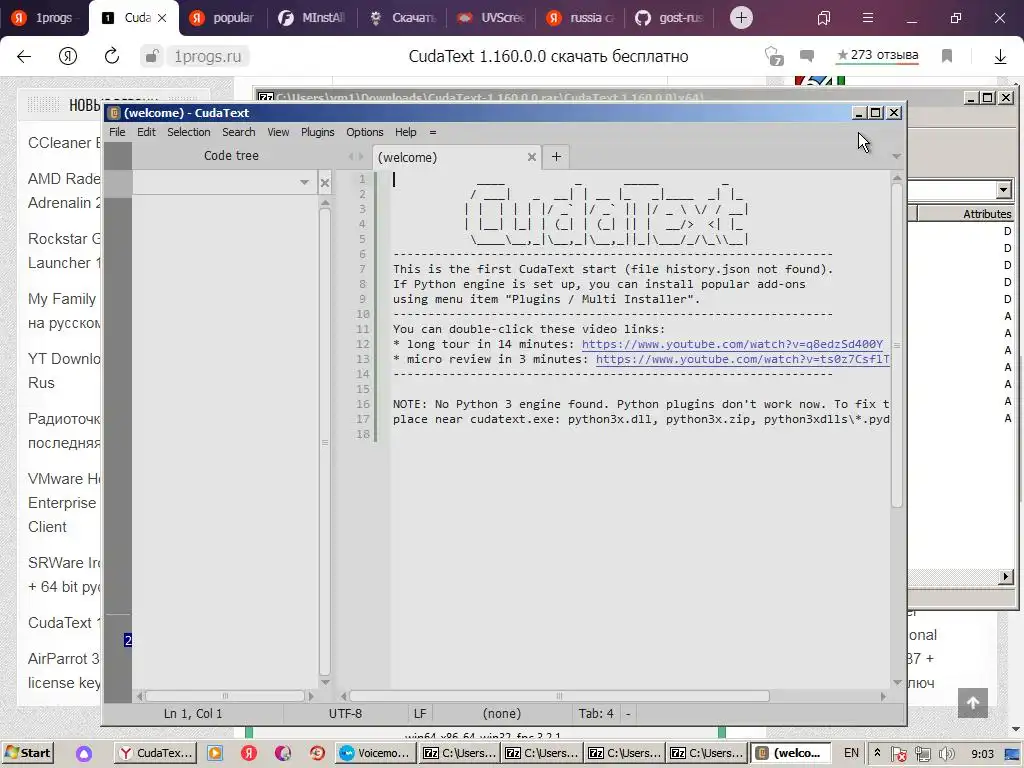Change line endings via LF status field
The image size is (1024, 768).
click(x=420, y=714)
